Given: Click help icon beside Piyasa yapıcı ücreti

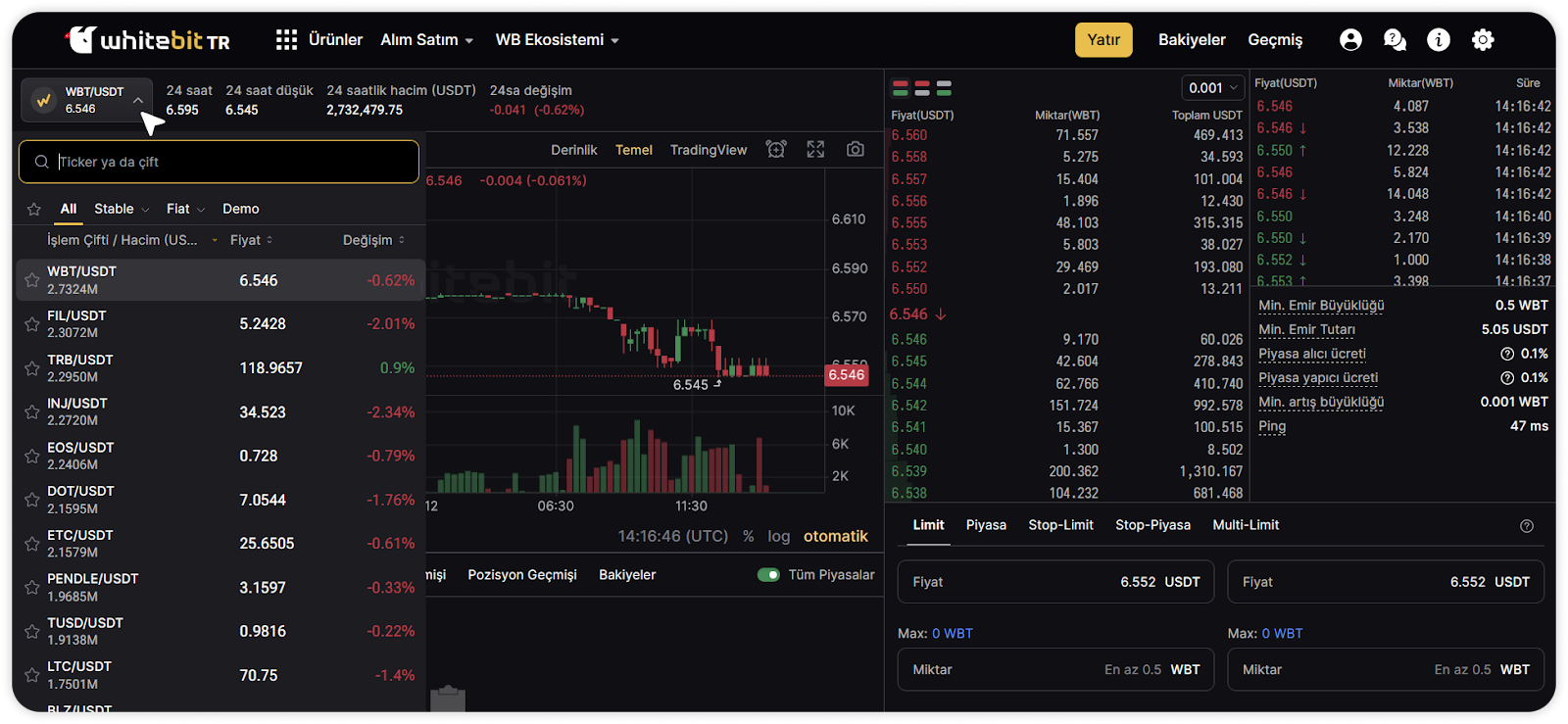Looking at the screenshot, I should [x=1507, y=378].
